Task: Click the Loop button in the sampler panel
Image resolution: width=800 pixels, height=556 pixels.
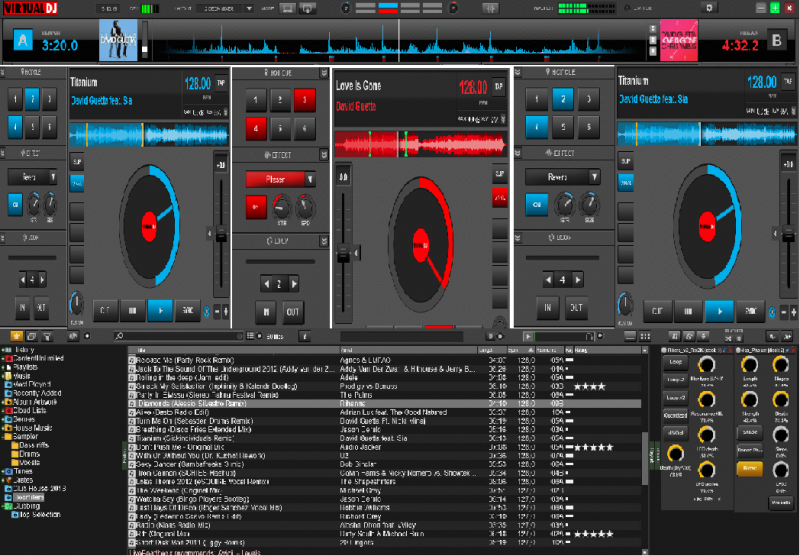Action: (675, 362)
